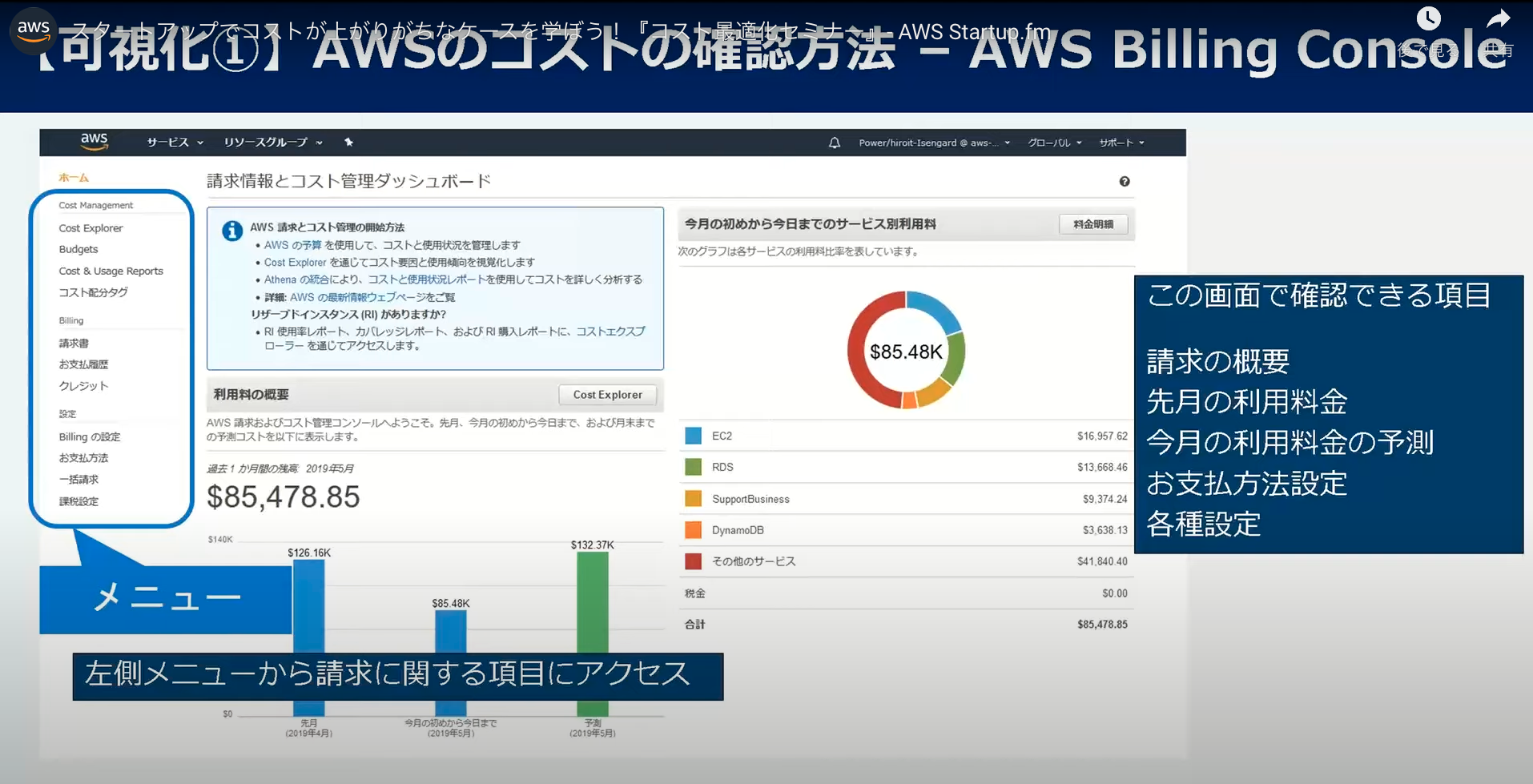The width and height of the screenshot is (1533, 784).
Task: Click the DynamoDB amount $3,638.13
Action: pyautogui.click(x=1104, y=530)
